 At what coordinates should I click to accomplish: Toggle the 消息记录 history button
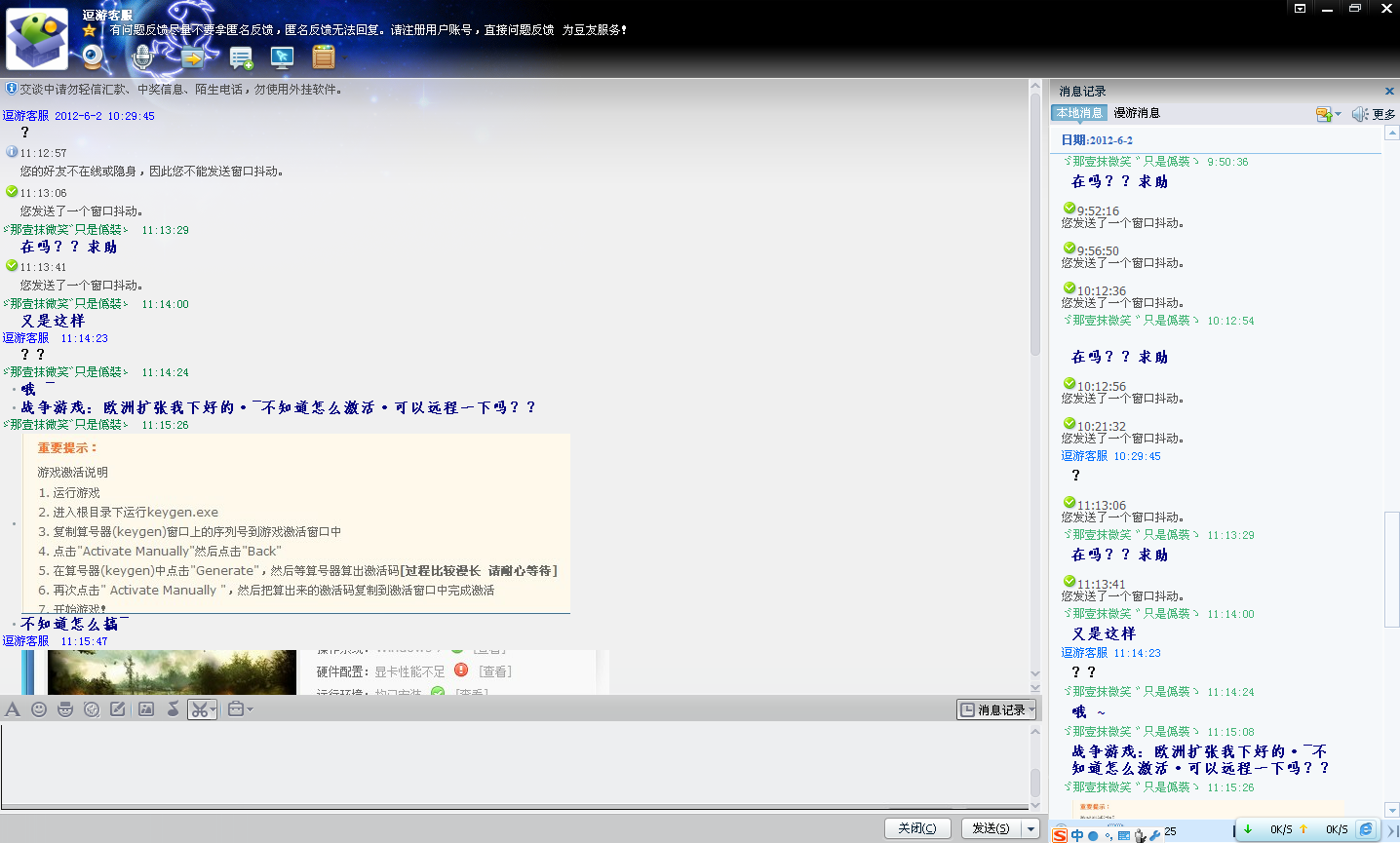(x=996, y=709)
